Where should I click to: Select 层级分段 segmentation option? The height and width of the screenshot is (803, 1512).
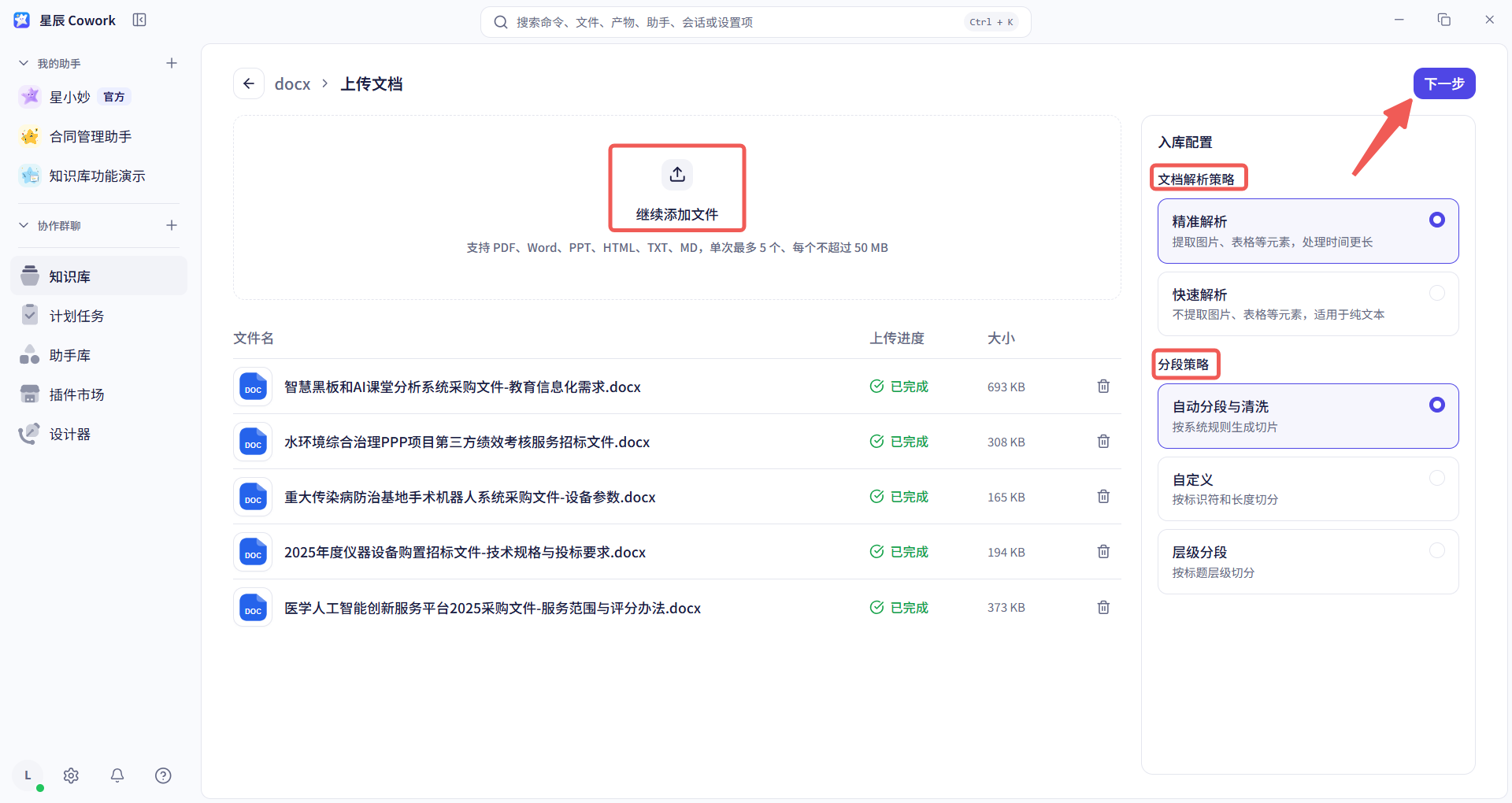pos(1308,561)
